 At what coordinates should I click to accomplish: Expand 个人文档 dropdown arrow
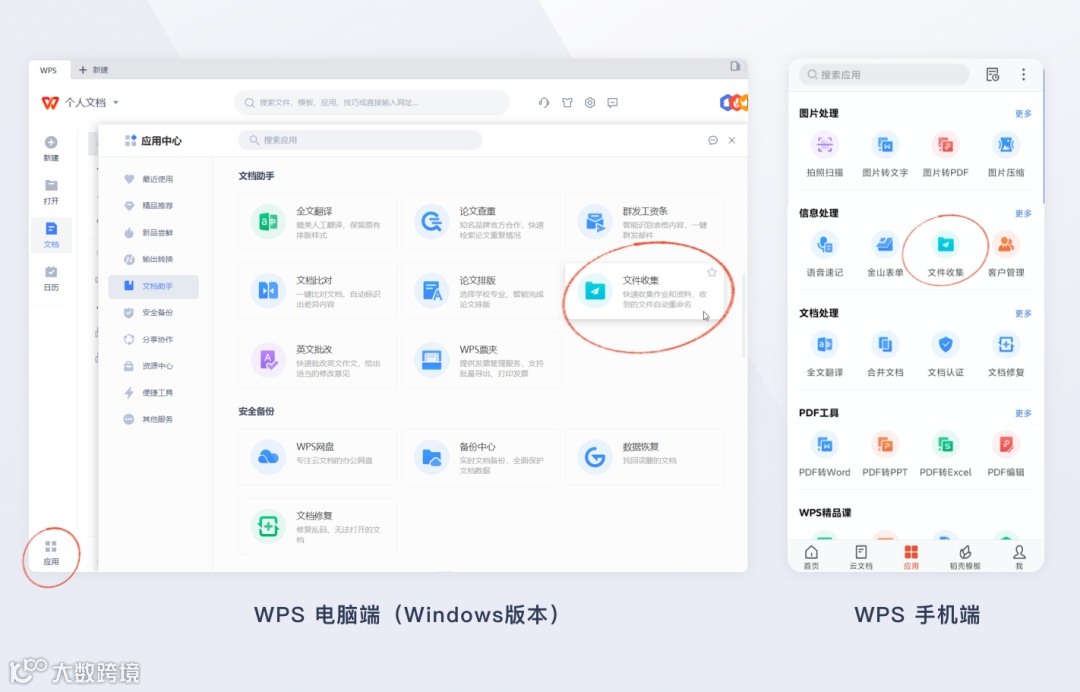click(116, 103)
